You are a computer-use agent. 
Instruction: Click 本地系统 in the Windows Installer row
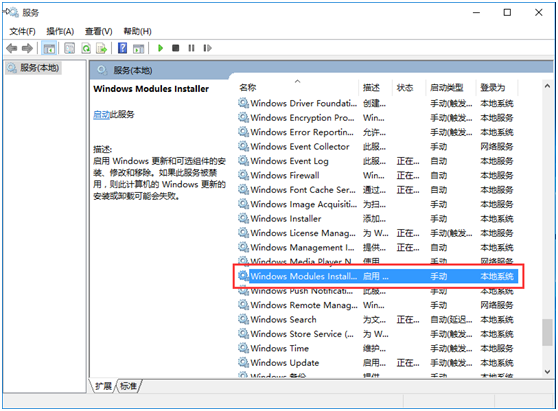click(x=496, y=218)
